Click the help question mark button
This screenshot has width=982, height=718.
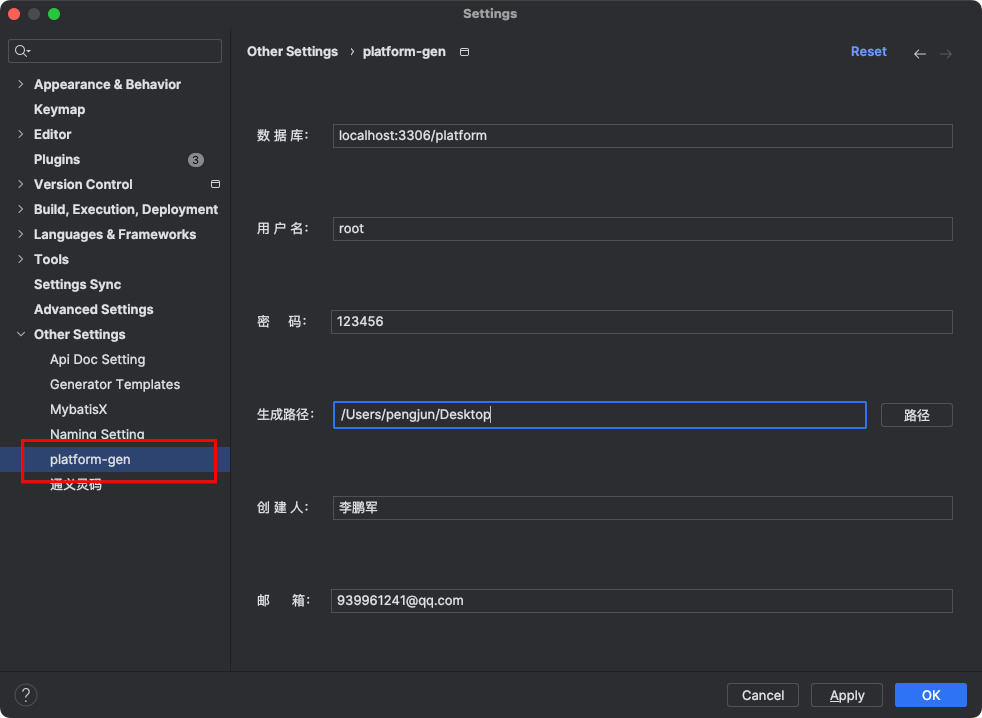coord(26,695)
